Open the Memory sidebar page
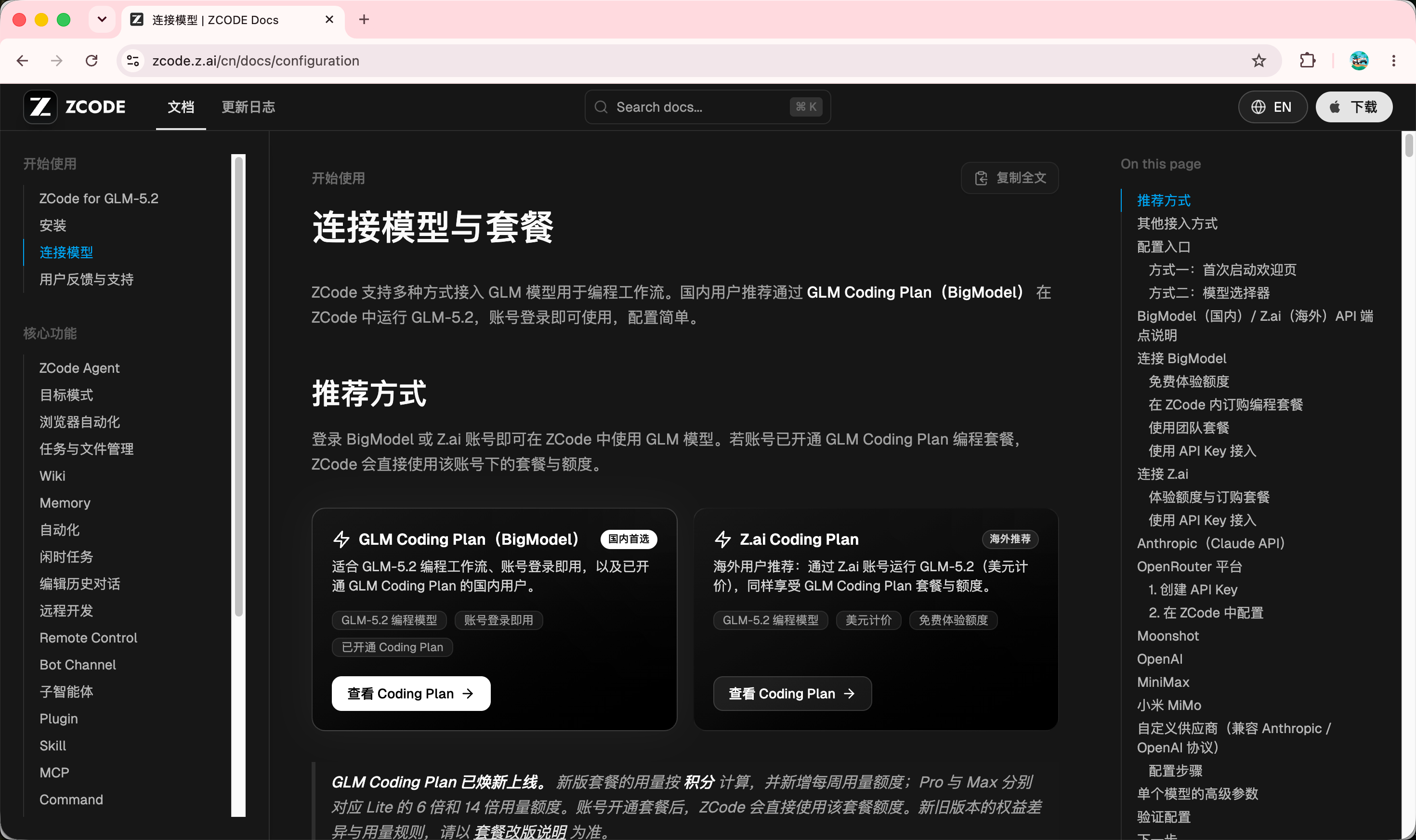The image size is (1416, 840). tap(65, 503)
